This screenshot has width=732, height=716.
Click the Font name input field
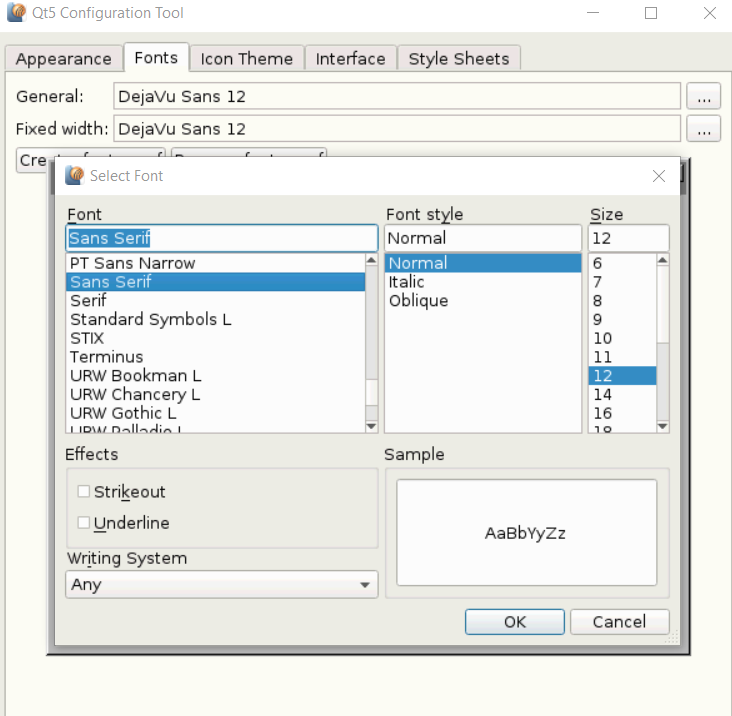(221, 238)
